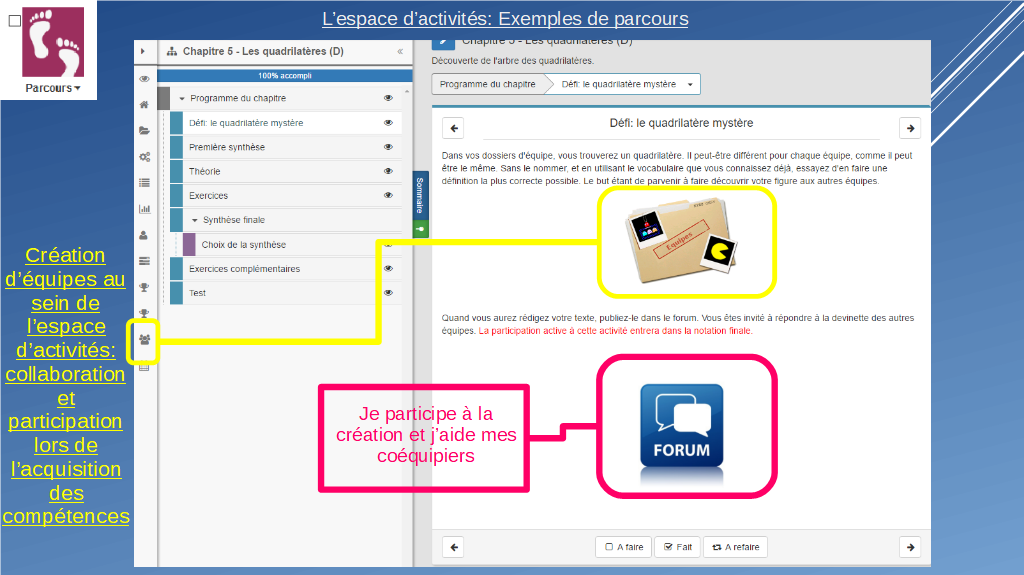Open the FORUM icon

(x=681, y=425)
